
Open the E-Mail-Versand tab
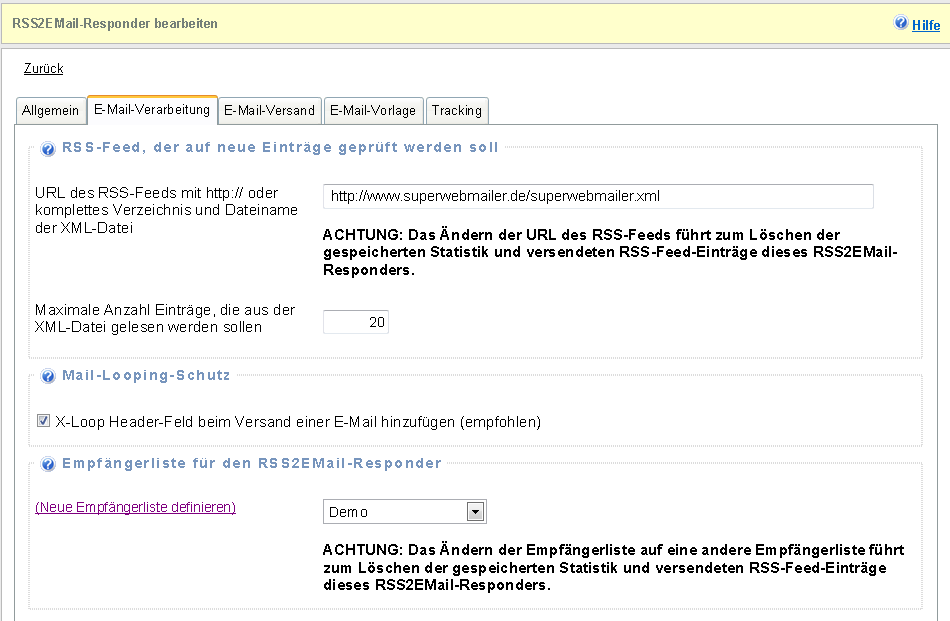269,111
